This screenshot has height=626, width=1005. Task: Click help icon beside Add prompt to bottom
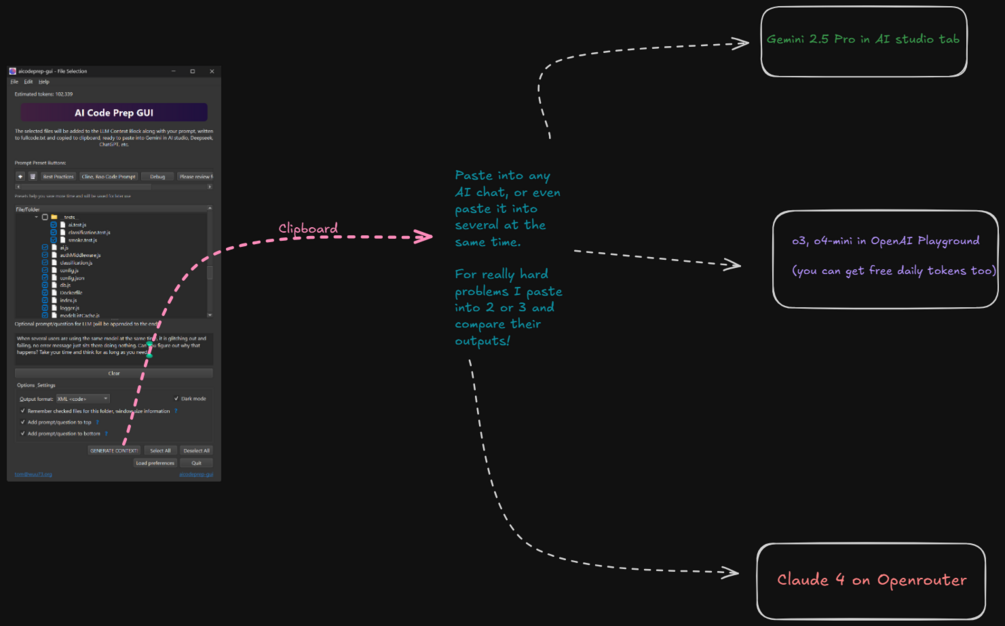click(x=106, y=433)
